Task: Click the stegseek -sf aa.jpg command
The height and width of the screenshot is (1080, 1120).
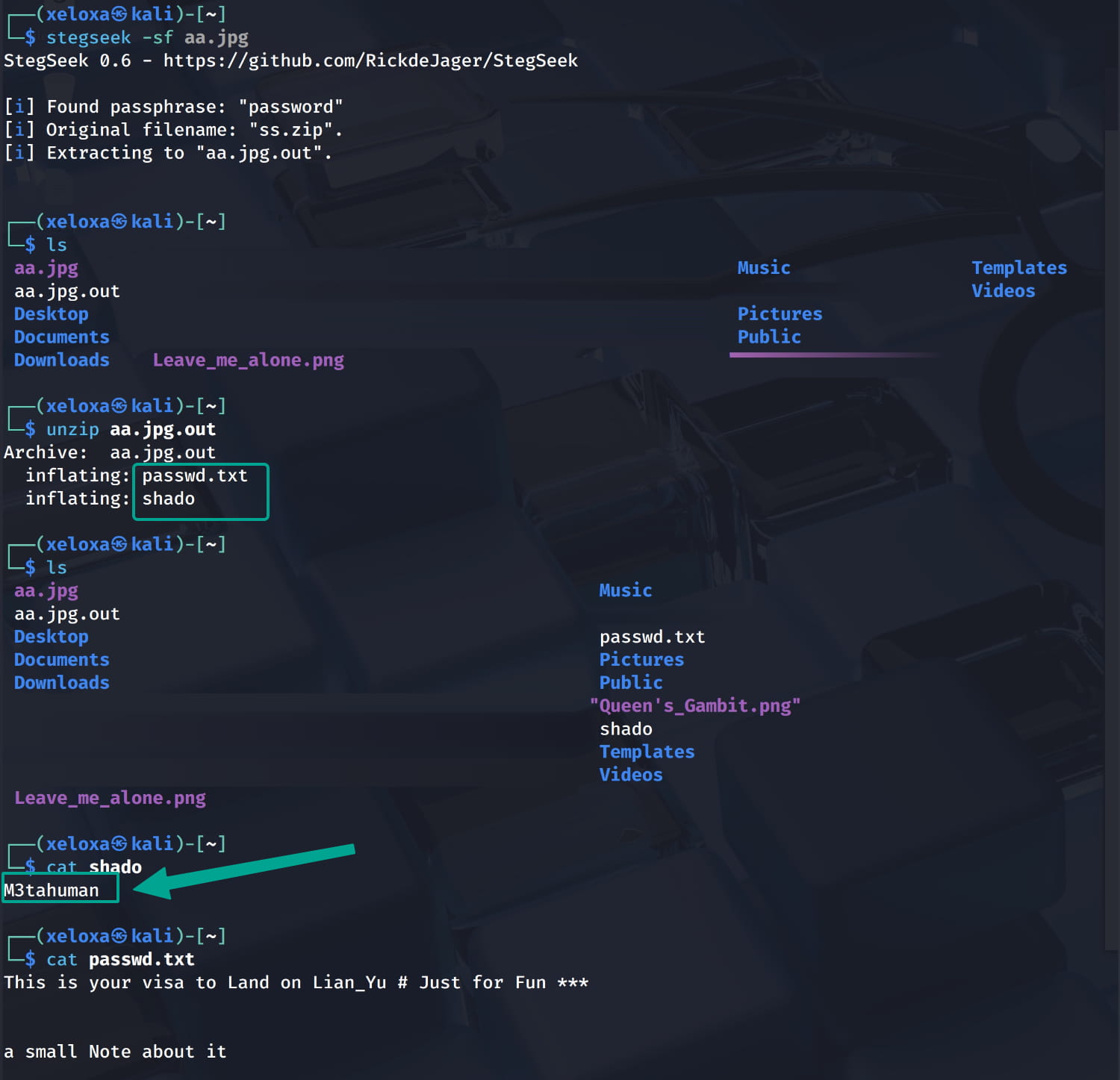Action: point(147,37)
